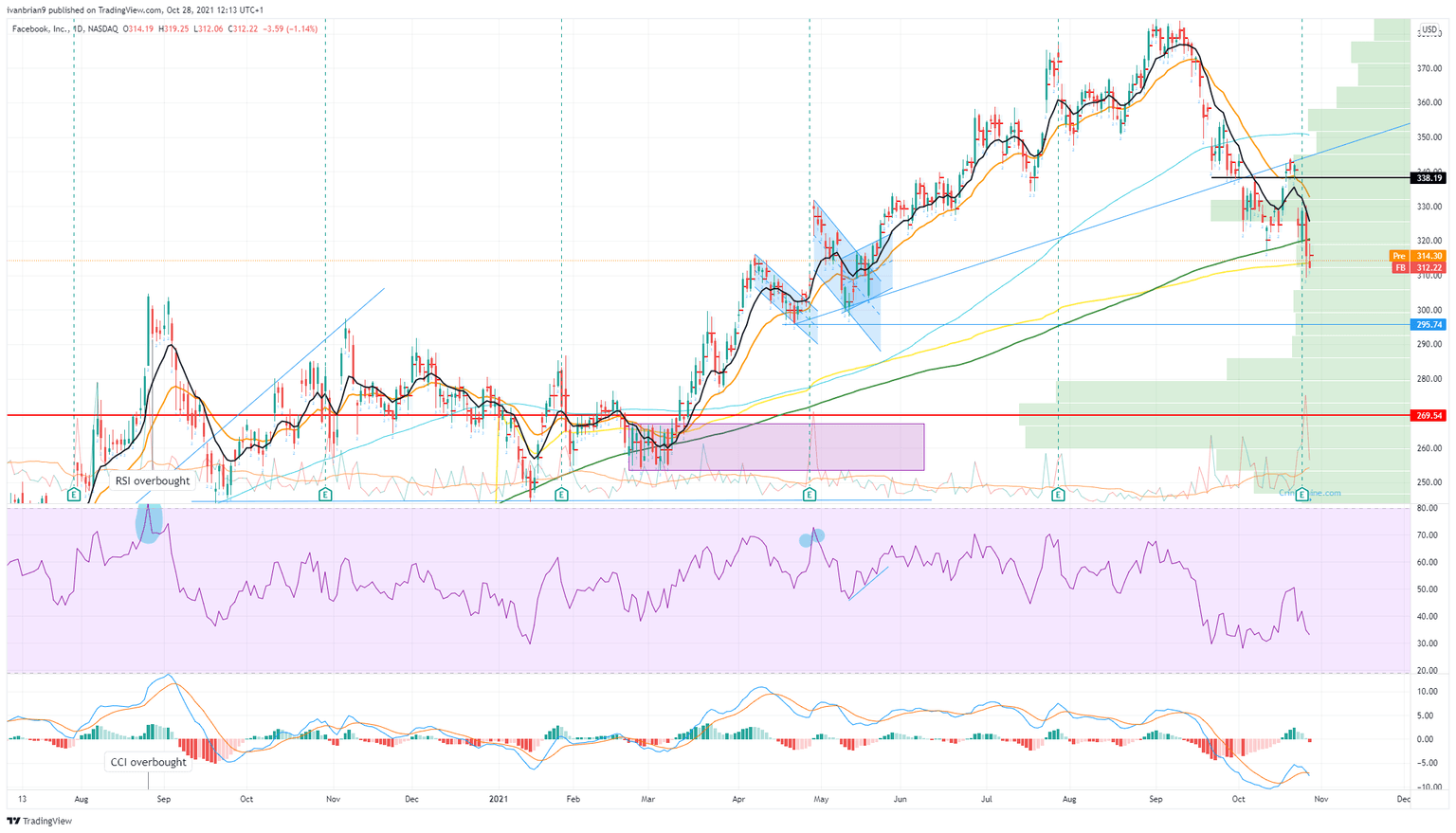Click the 13 label on the time axis
1456x833 pixels.
click(22, 800)
